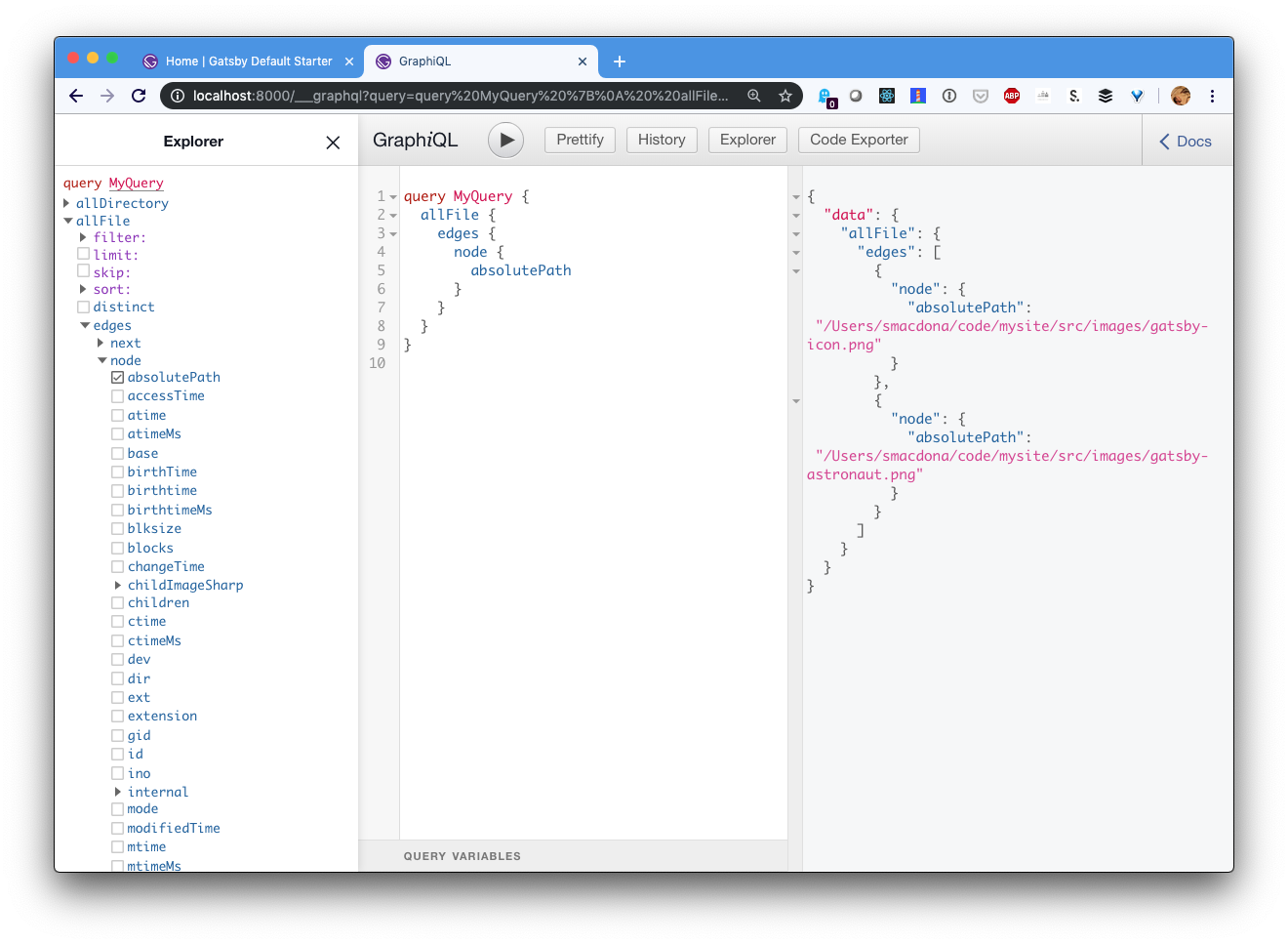Close the Gatsby Default Starter tab
The height and width of the screenshot is (944, 1288).
[x=349, y=62]
